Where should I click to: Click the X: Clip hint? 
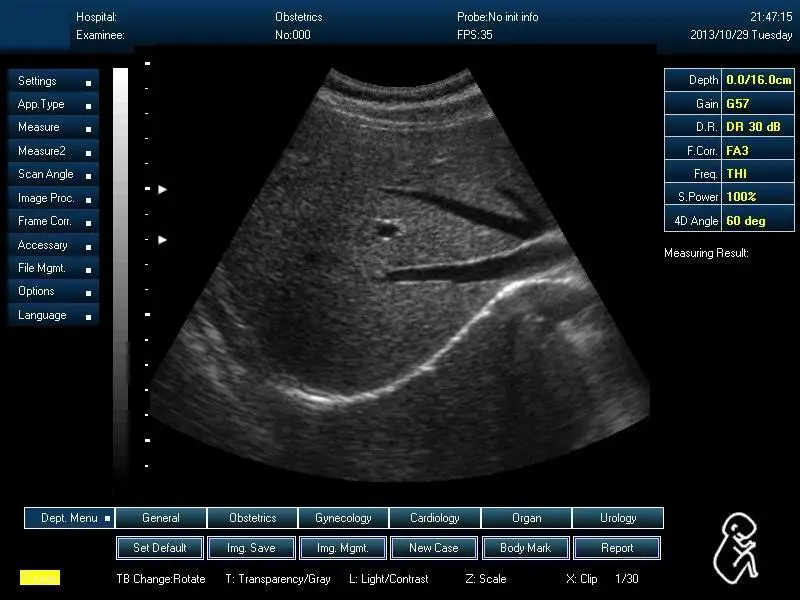582,579
